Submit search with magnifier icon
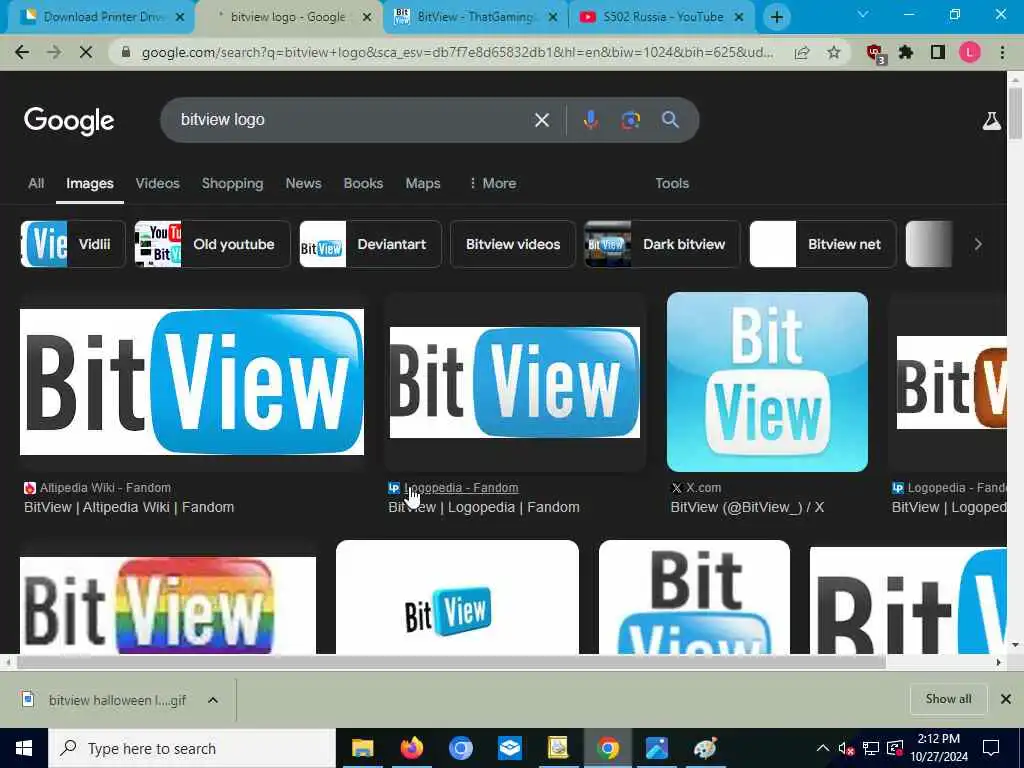 coord(670,120)
